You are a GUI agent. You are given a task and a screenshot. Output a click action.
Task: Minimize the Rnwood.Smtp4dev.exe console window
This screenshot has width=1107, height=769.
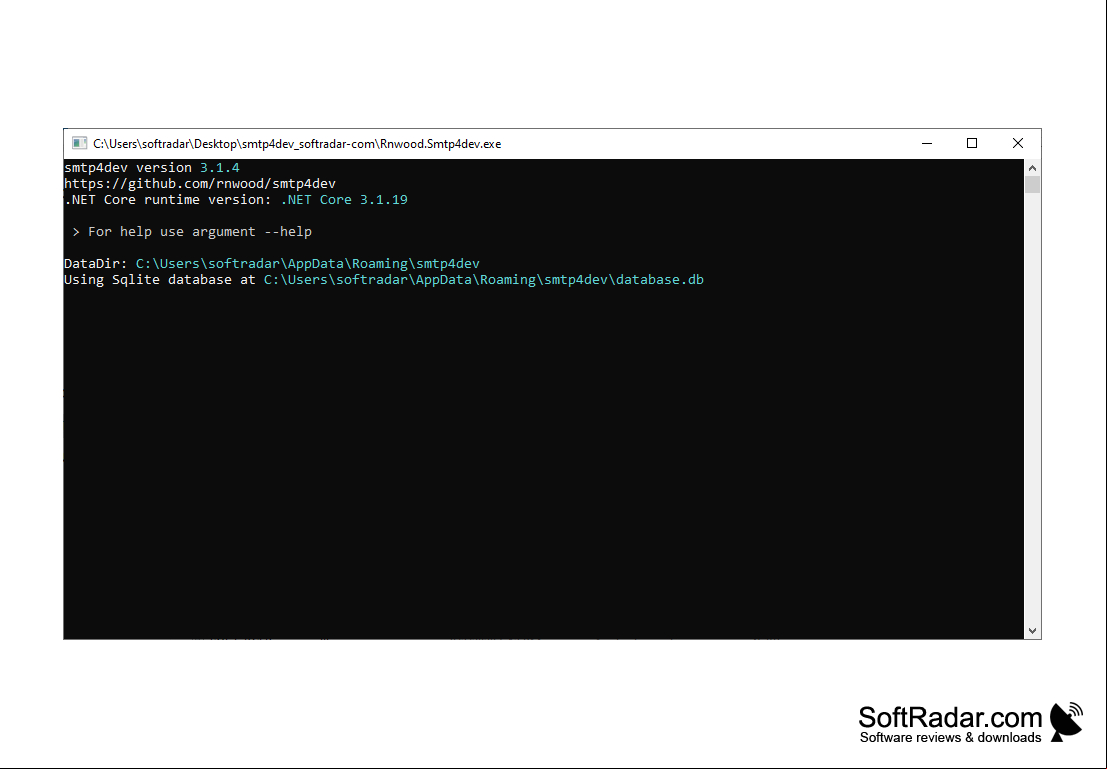(x=927, y=143)
